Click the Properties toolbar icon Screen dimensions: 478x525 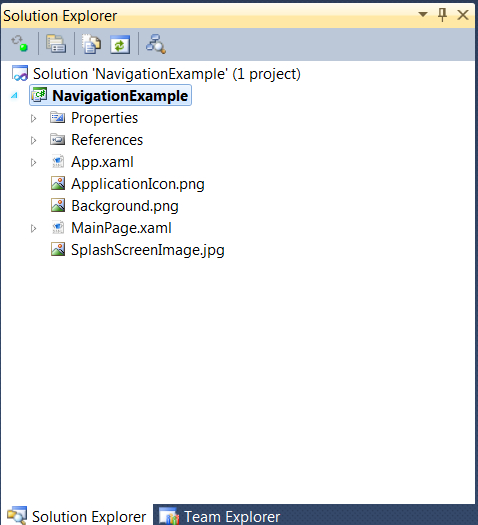(56, 44)
